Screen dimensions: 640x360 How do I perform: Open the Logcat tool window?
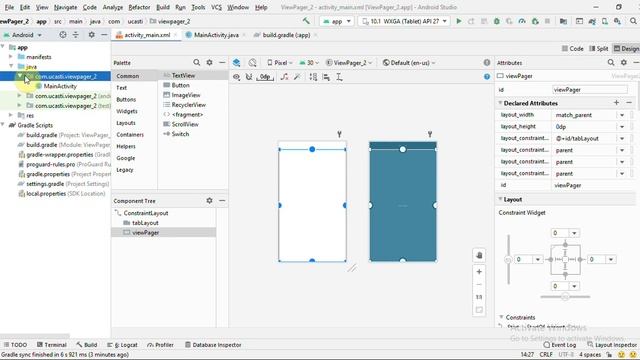tap(122, 345)
